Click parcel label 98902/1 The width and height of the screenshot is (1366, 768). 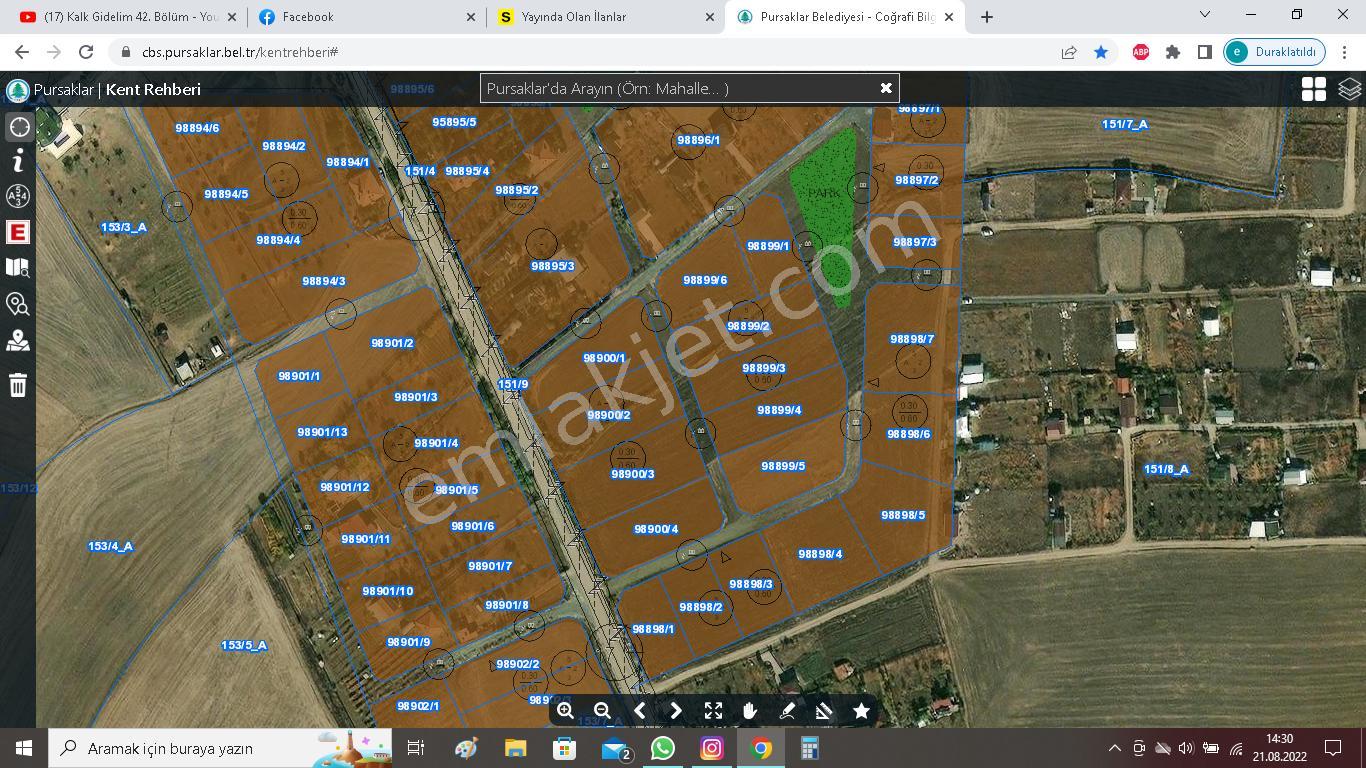click(x=418, y=706)
